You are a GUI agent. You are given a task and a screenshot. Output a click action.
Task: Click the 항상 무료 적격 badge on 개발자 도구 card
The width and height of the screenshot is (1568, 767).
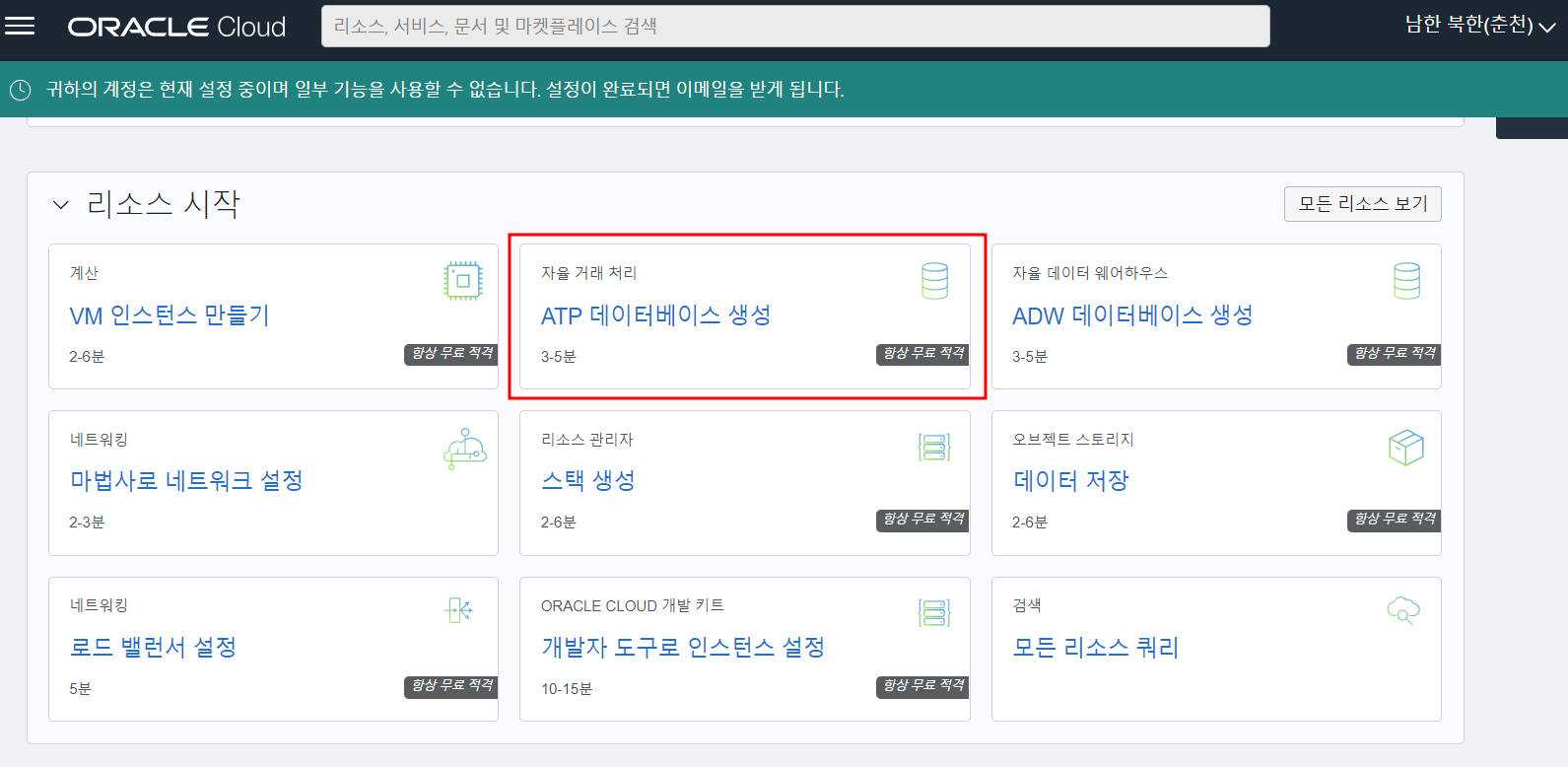pos(923,687)
